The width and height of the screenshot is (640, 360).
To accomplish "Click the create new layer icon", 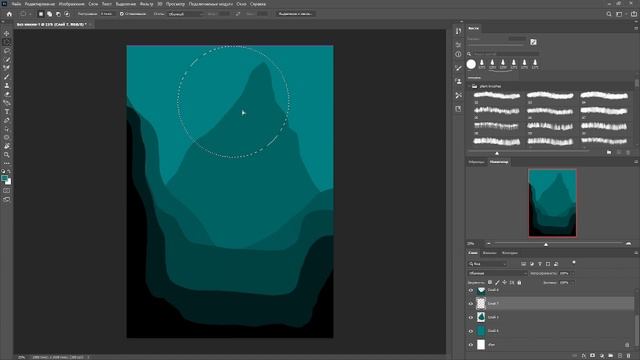I will [620, 356].
